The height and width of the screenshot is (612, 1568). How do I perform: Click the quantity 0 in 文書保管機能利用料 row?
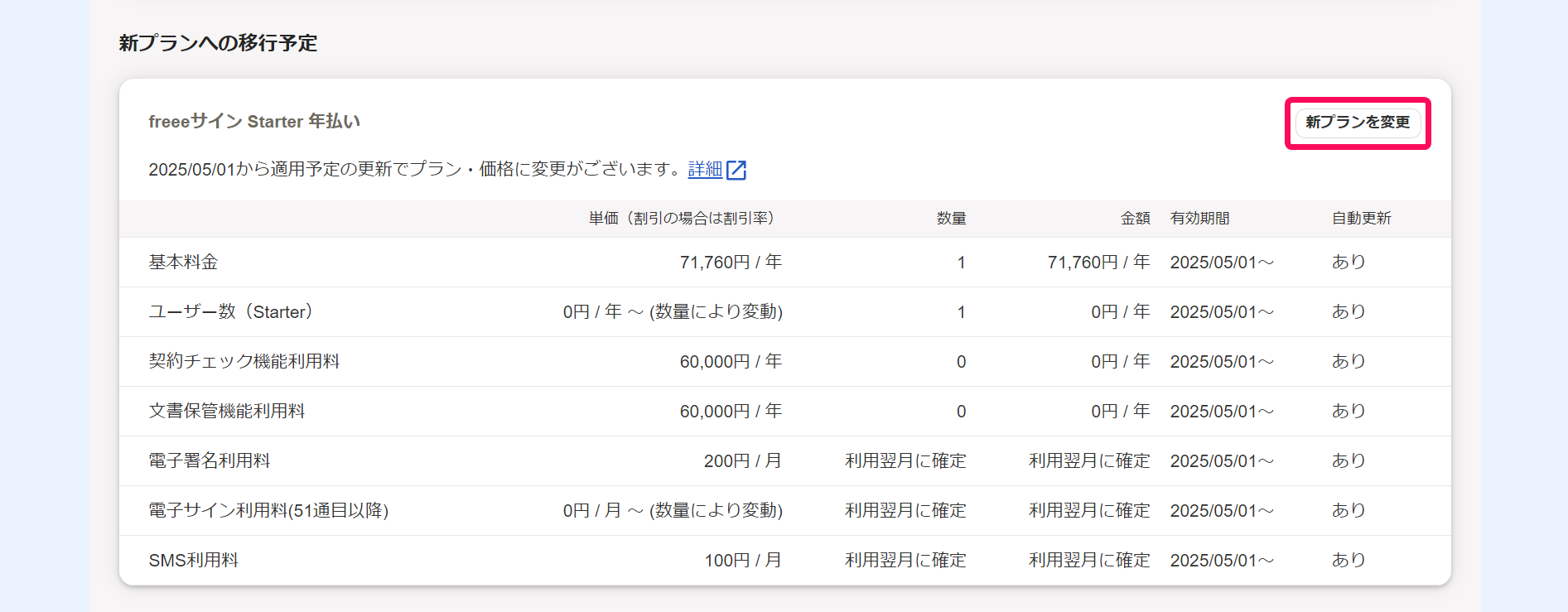click(x=961, y=412)
